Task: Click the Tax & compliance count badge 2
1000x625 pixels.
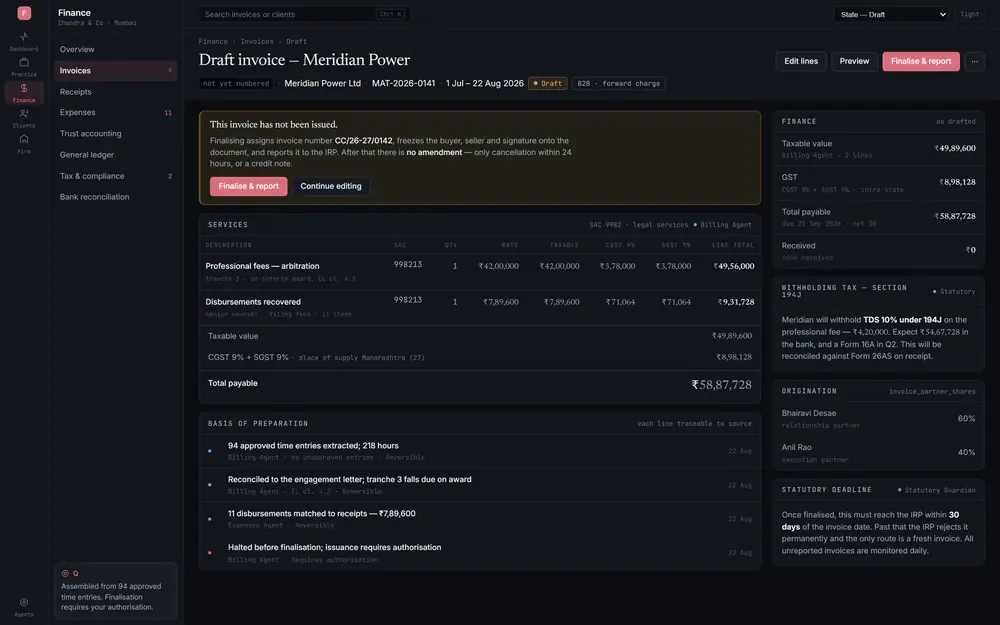Action: 170,176
